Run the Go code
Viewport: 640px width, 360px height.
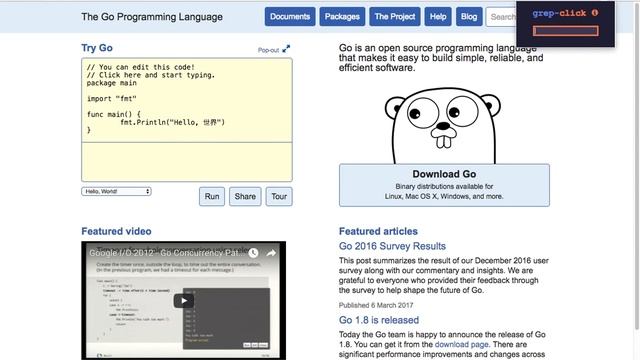[x=212, y=196]
